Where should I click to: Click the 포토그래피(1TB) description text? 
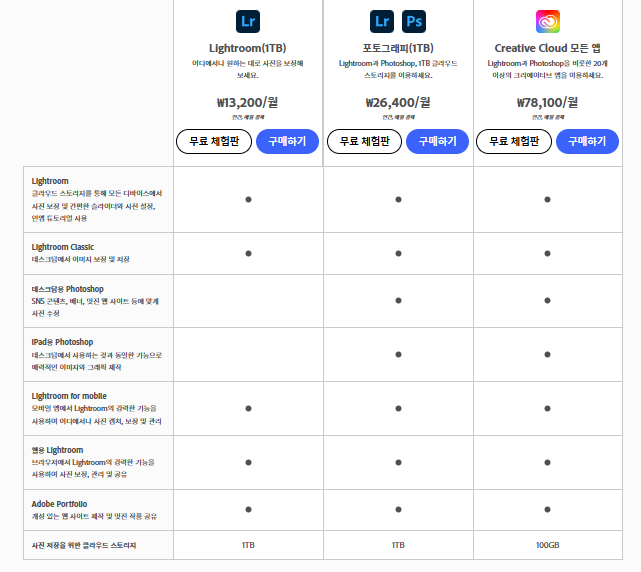[398, 70]
